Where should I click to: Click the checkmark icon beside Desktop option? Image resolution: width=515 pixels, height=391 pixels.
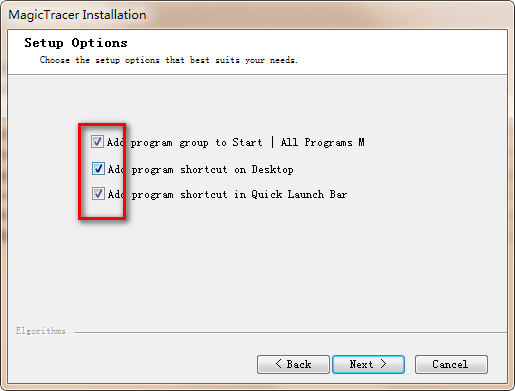[x=98, y=169]
